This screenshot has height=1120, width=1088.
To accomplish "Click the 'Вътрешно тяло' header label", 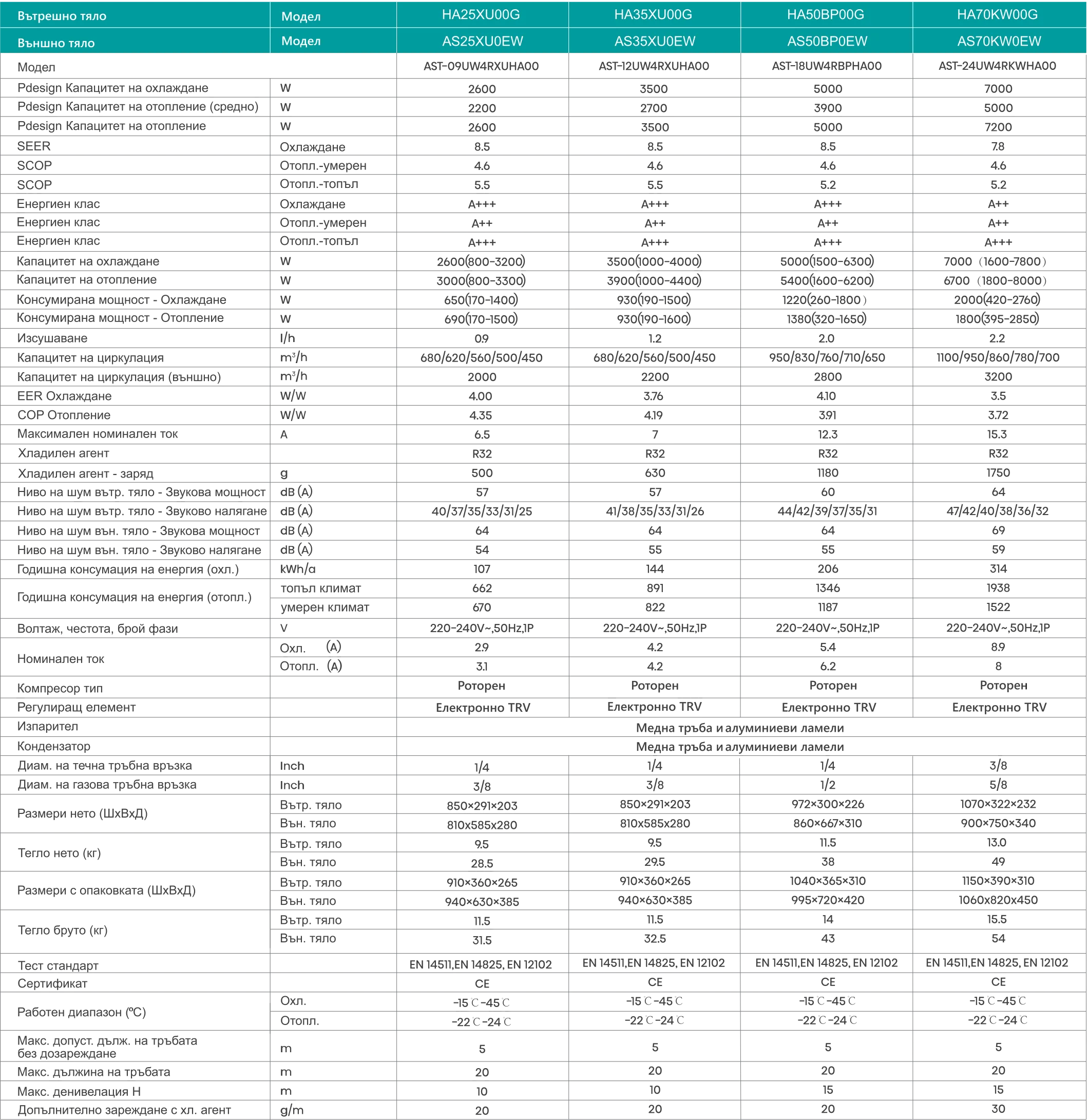I will [x=62, y=16].
